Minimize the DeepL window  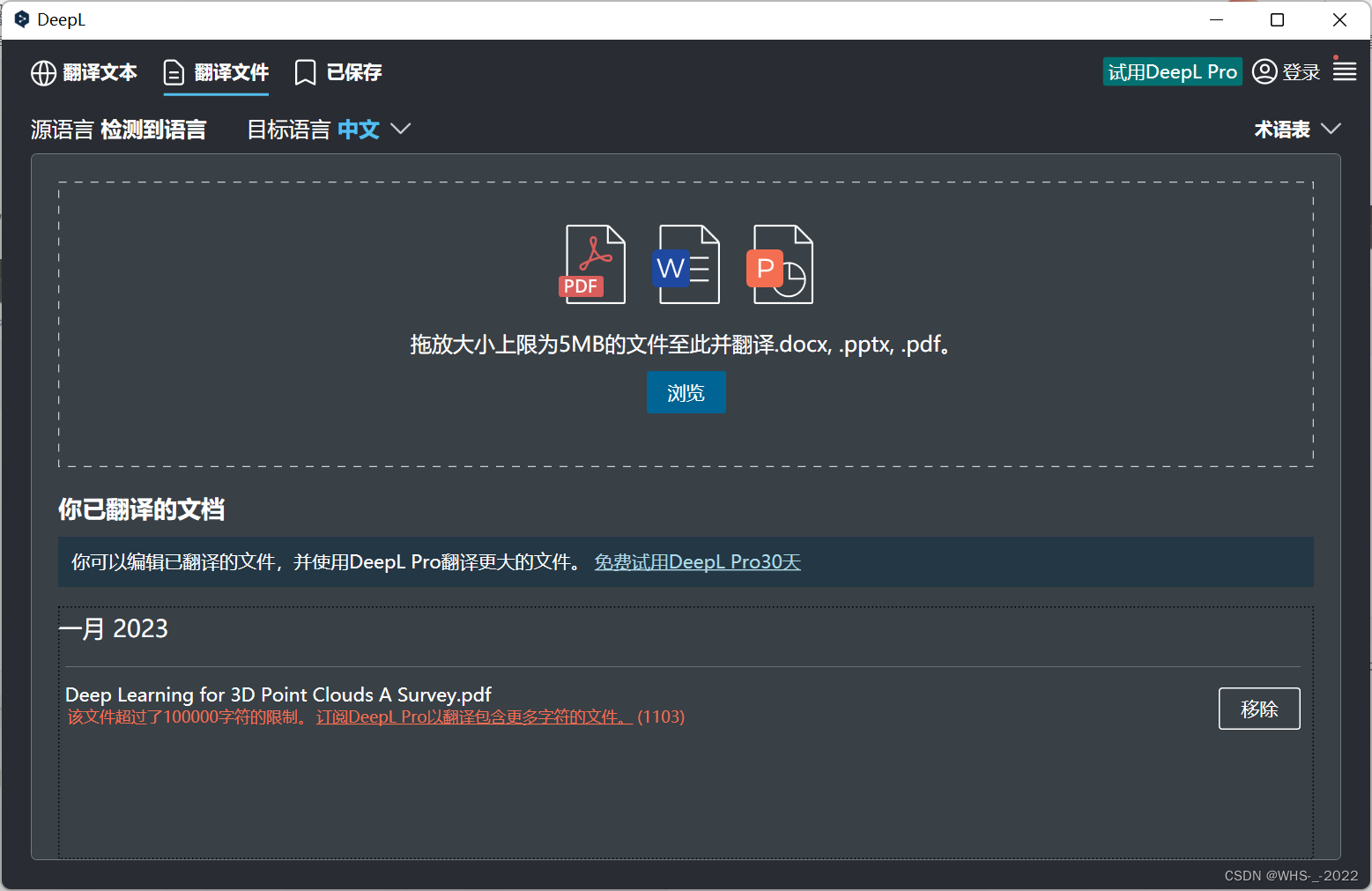[1217, 19]
